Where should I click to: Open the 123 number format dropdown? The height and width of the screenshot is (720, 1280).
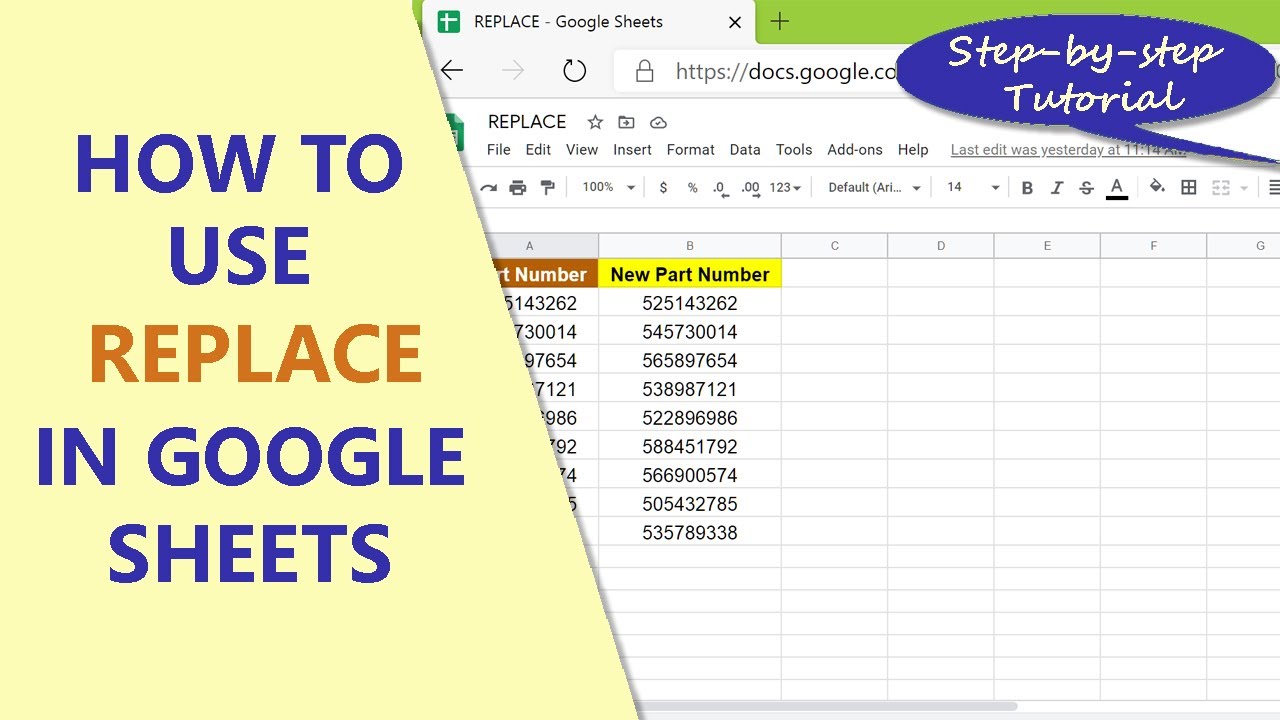(786, 187)
